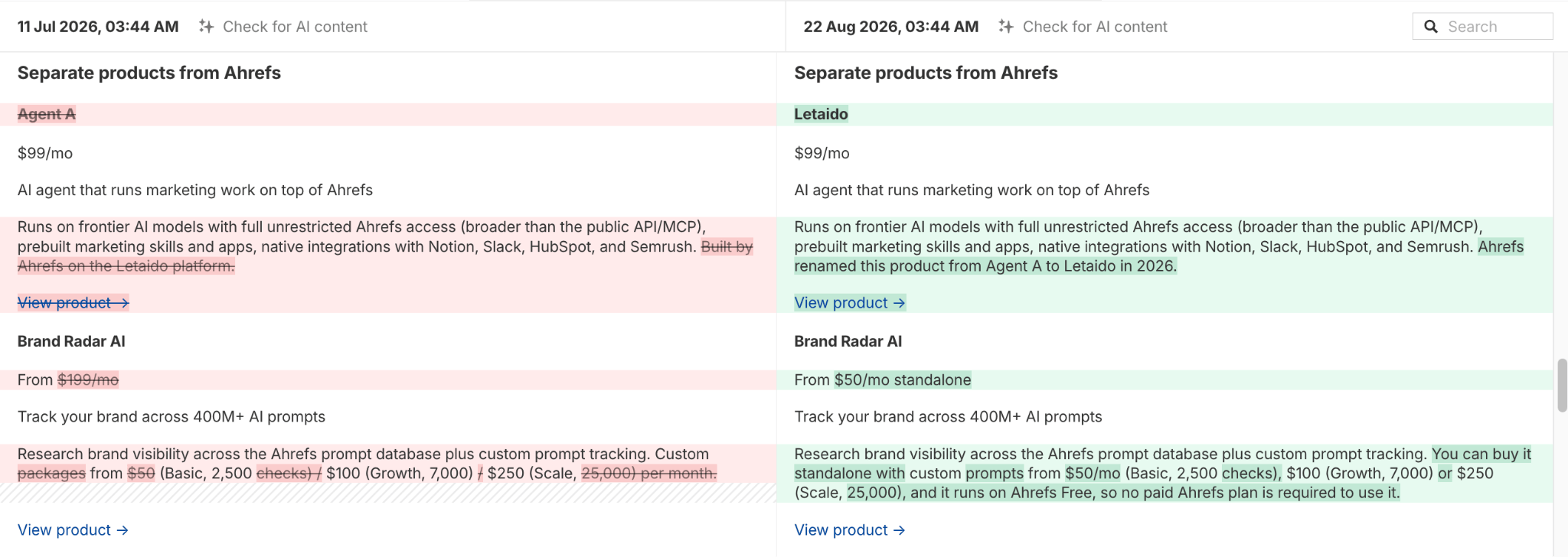This screenshot has height=557, width=1568.
Task: Click right 'Separate products from Ahrefs' heading
Action: click(926, 73)
